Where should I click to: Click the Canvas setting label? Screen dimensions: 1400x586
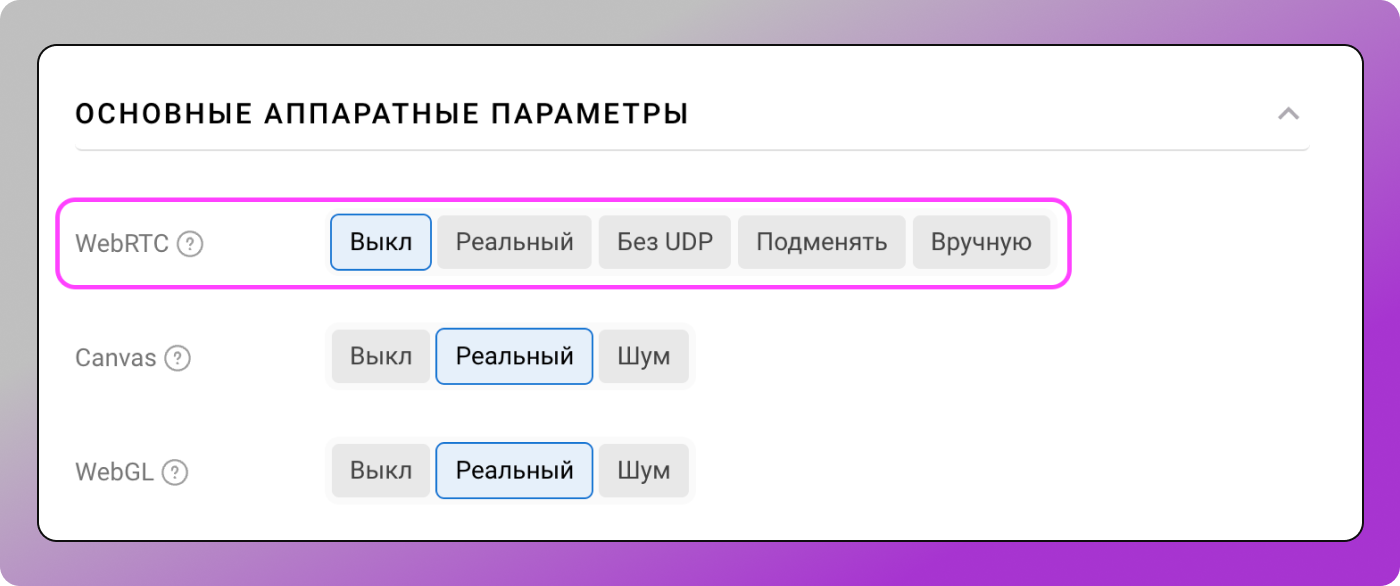click(114, 358)
